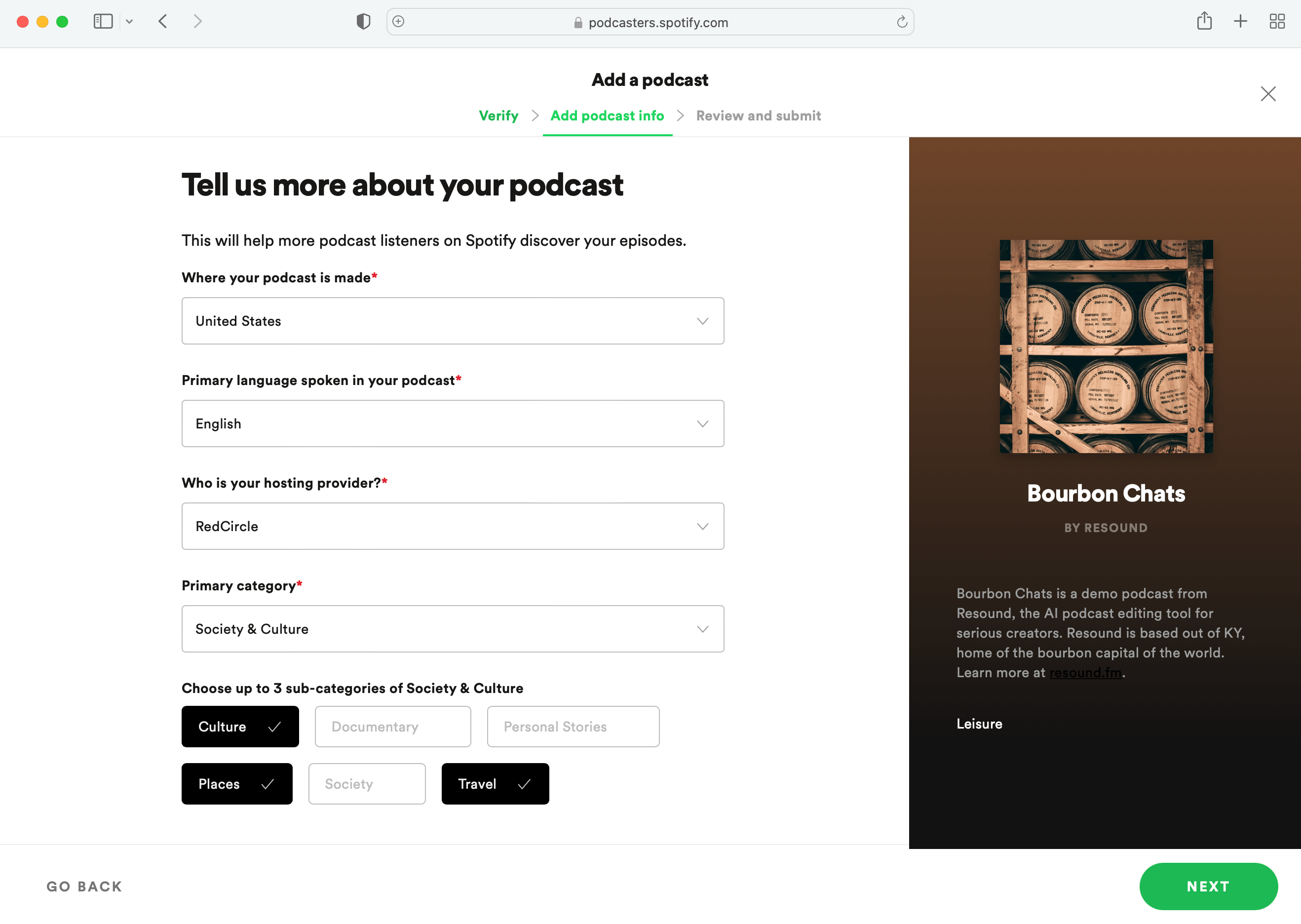Switch to the Verify step tab

[498, 116]
